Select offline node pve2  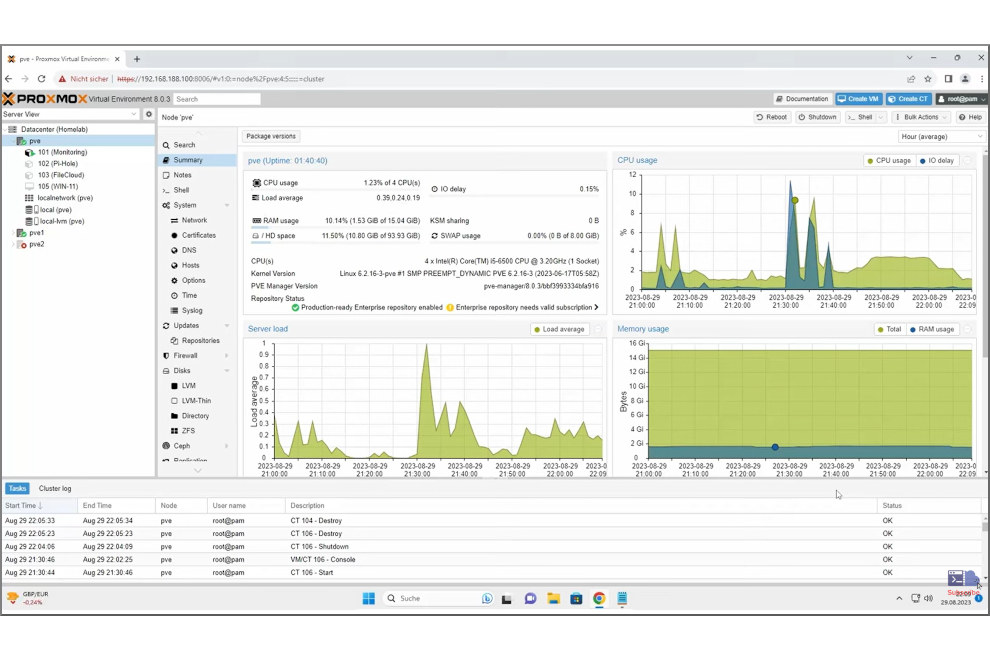36,244
